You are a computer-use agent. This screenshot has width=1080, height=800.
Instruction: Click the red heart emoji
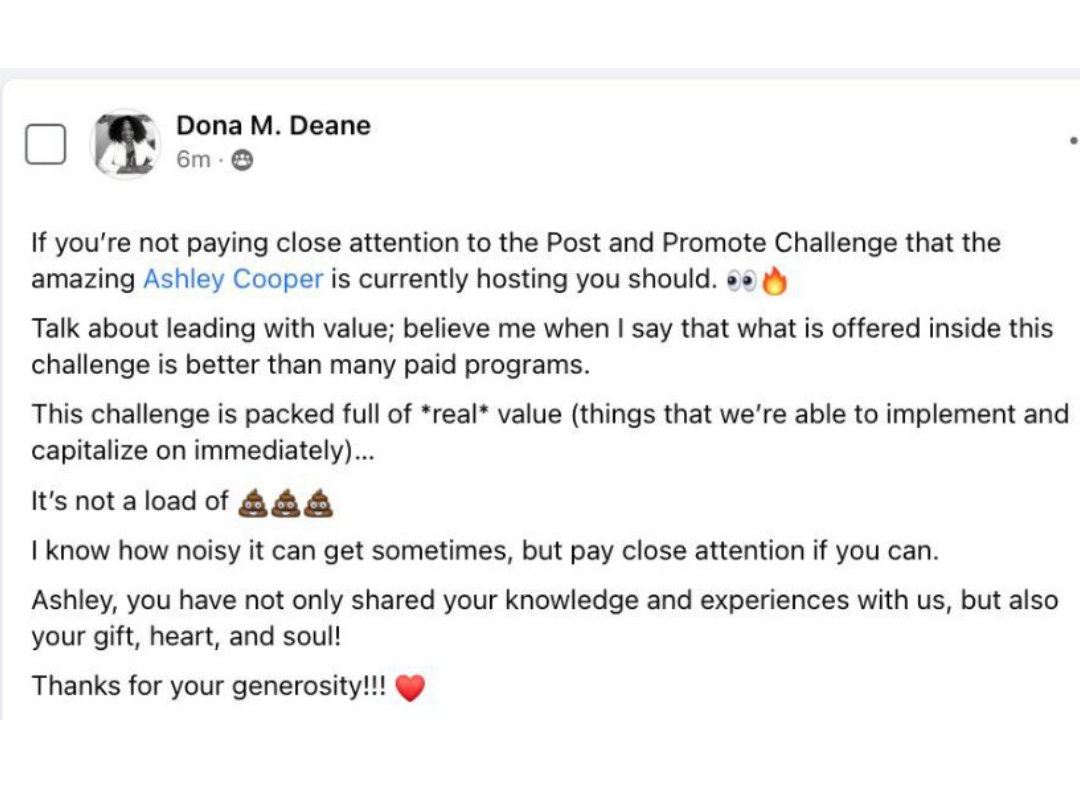410,688
